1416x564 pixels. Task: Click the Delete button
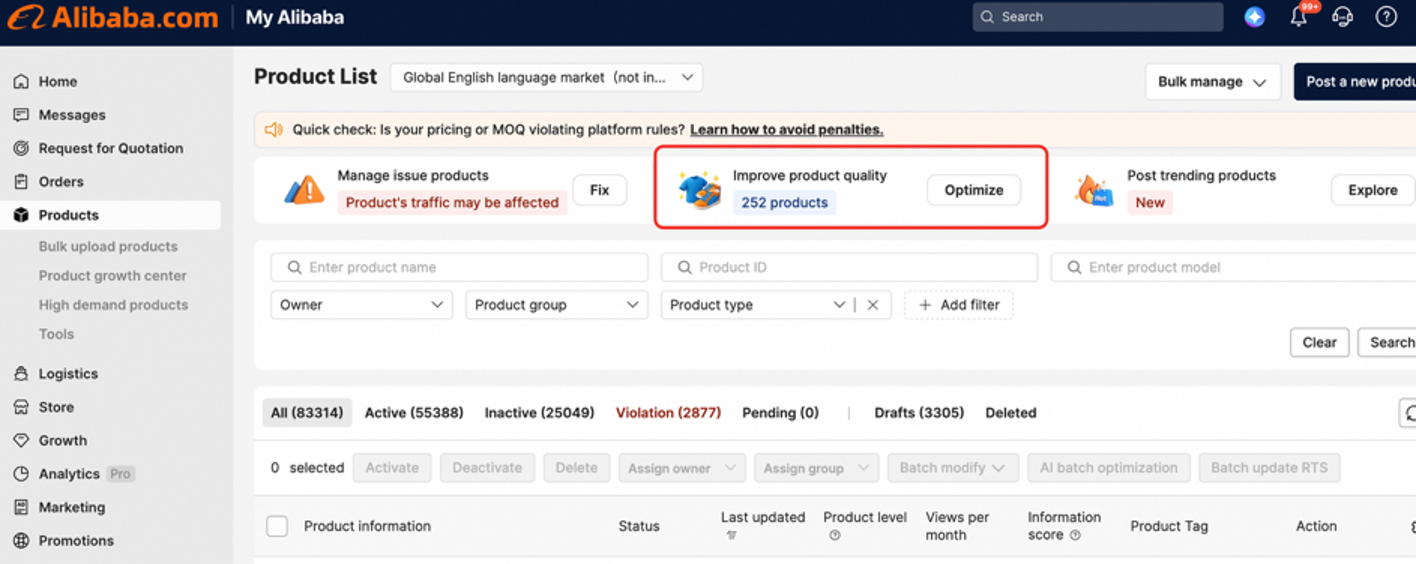click(x=577, y=468)
